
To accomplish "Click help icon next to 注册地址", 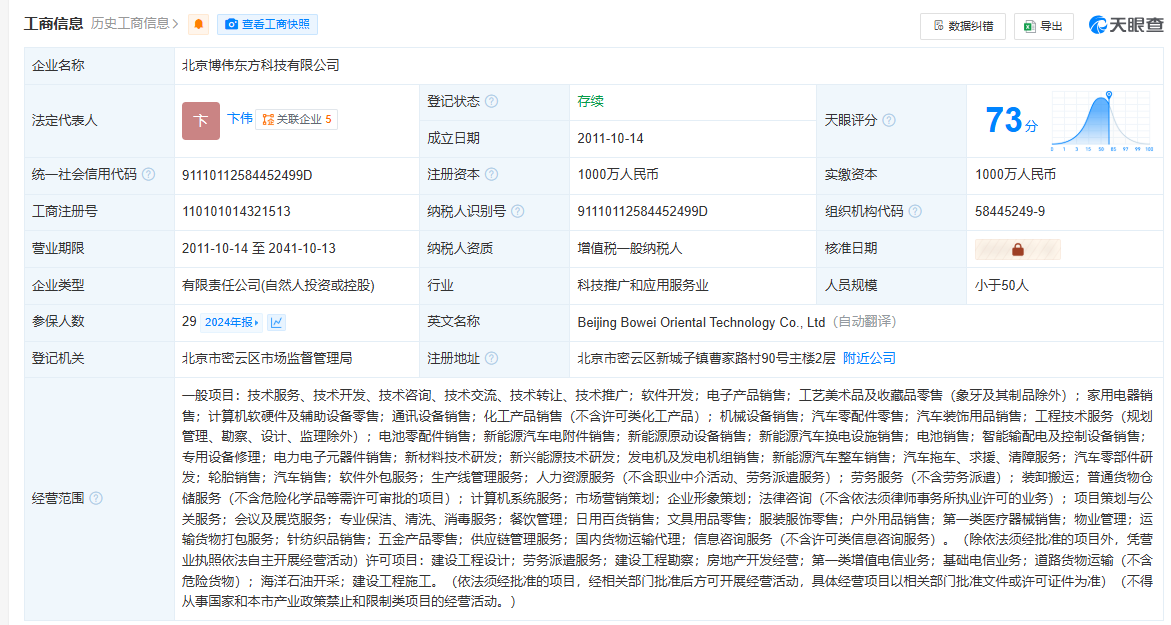I will 491,358.
